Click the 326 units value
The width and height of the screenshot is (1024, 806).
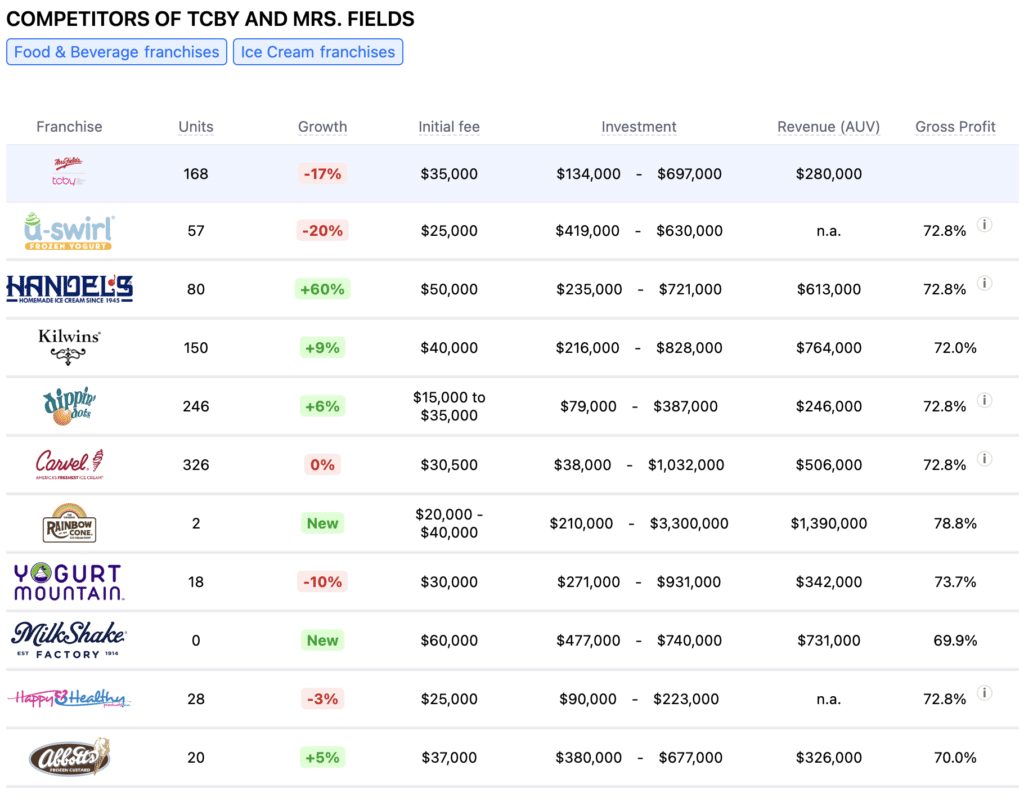point(196,465)
